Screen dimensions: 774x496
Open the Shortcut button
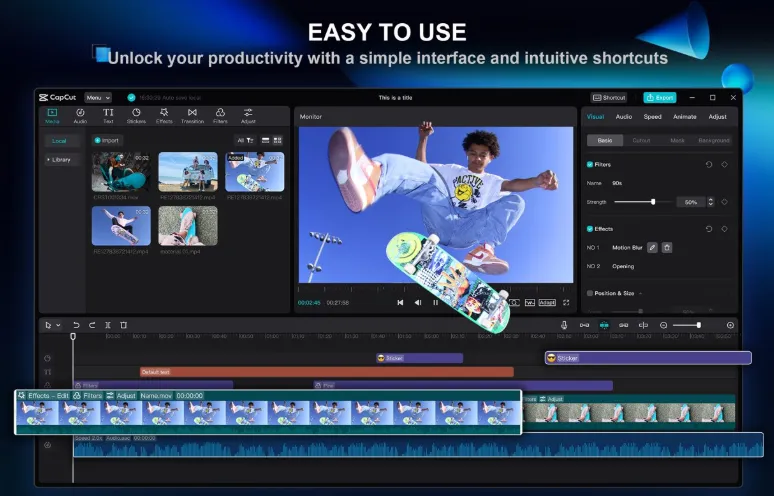[609, 98]
